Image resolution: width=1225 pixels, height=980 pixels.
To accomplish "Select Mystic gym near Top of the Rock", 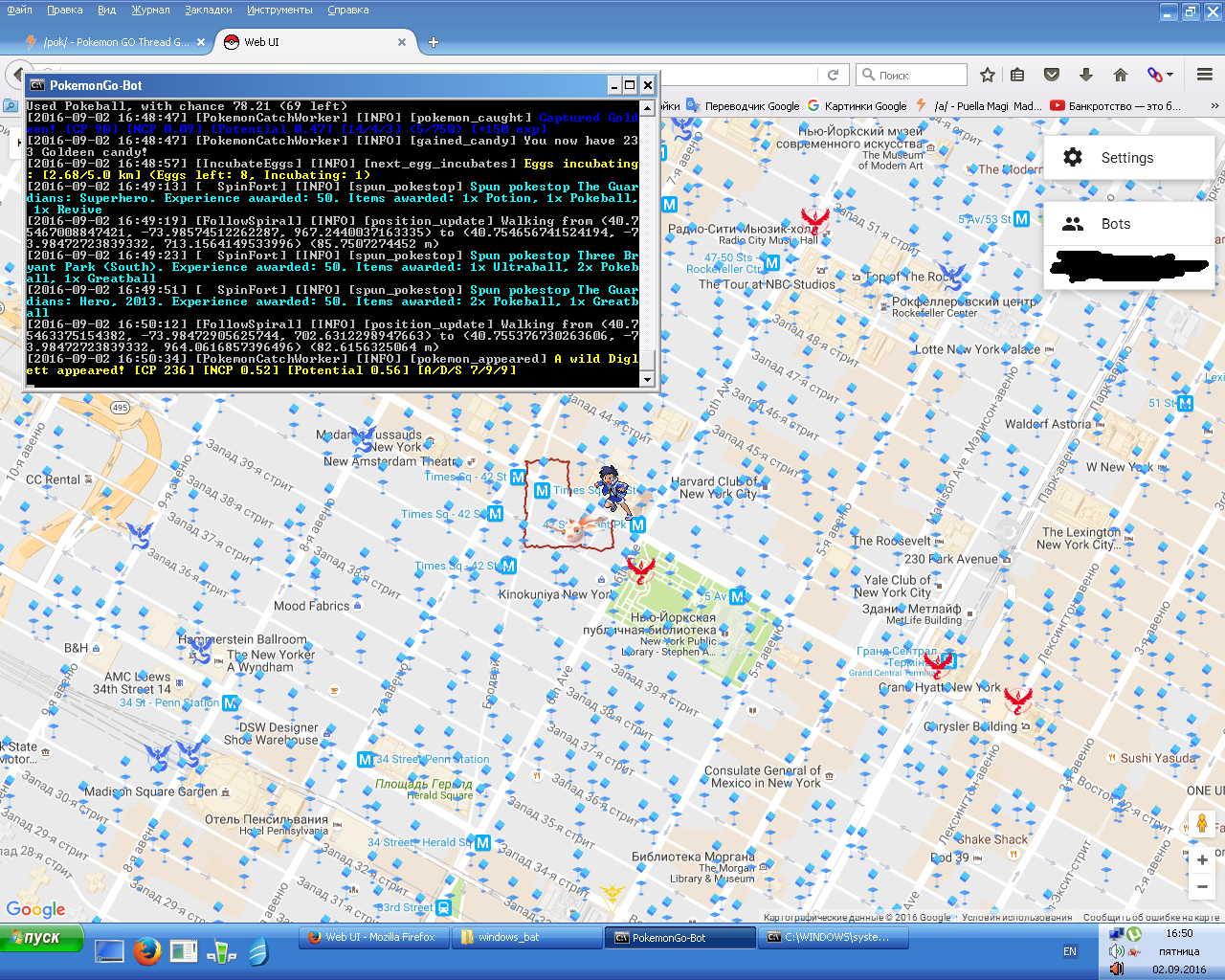I will (950, 277).
